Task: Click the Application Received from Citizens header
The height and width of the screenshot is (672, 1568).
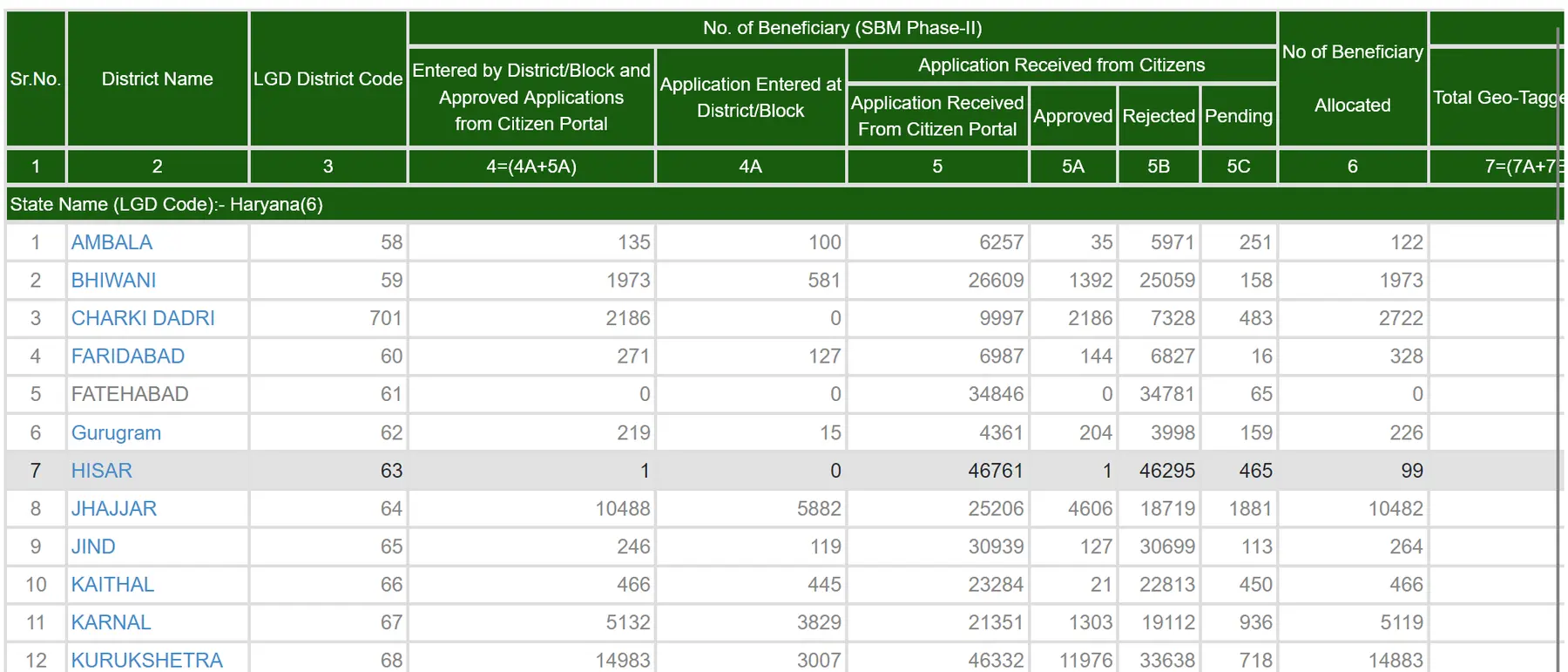Action: [1062, 65]
